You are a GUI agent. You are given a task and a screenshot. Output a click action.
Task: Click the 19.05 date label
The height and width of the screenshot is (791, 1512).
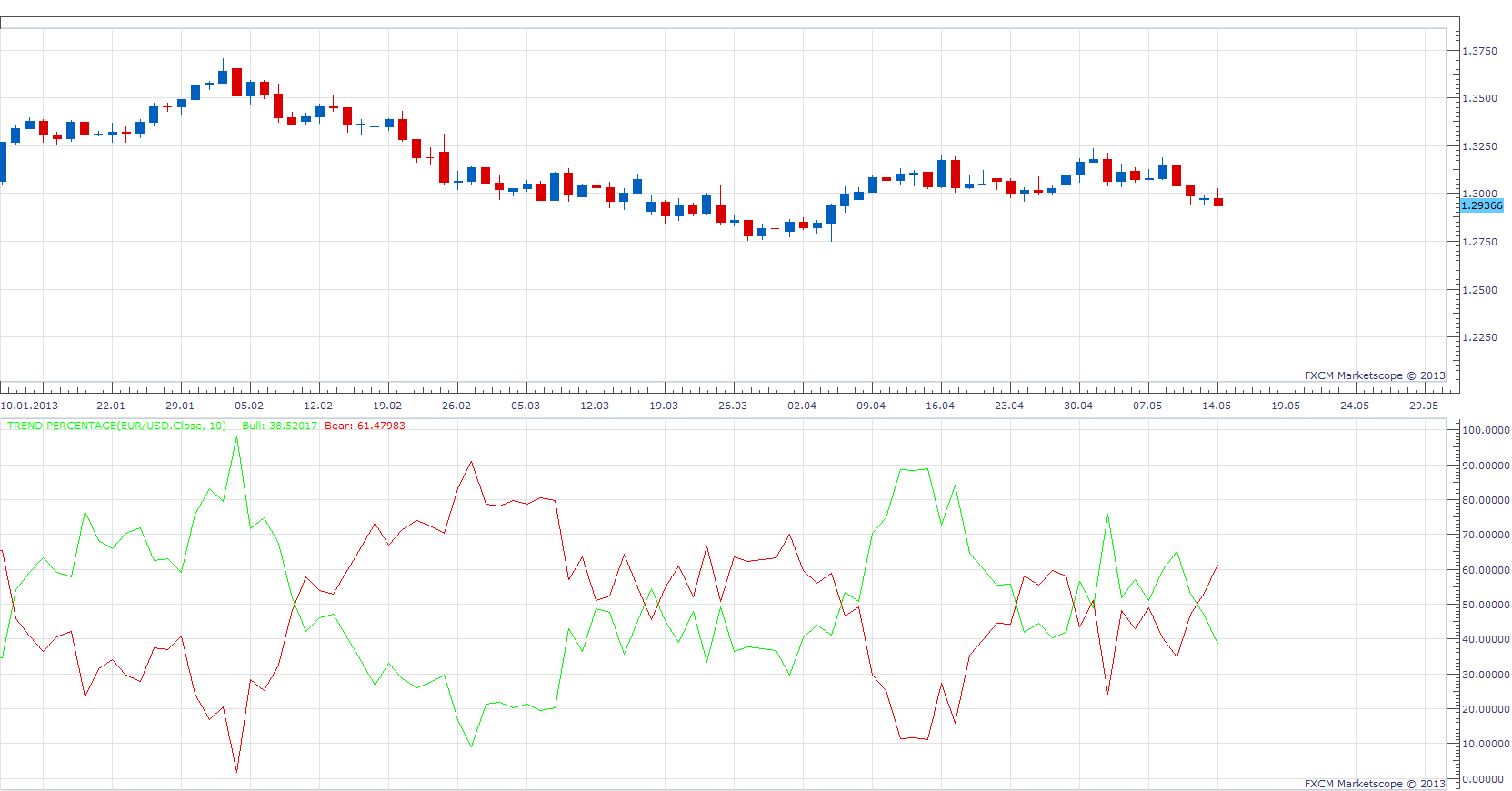pyautogui.click(x=1286, y=406)
